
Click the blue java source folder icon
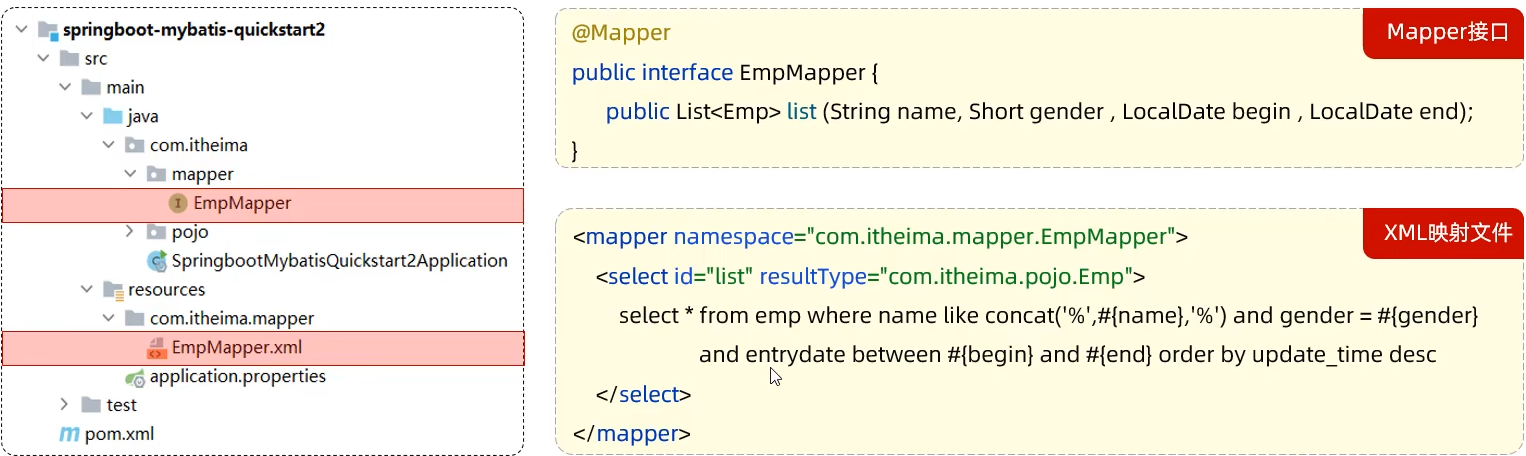113,117
